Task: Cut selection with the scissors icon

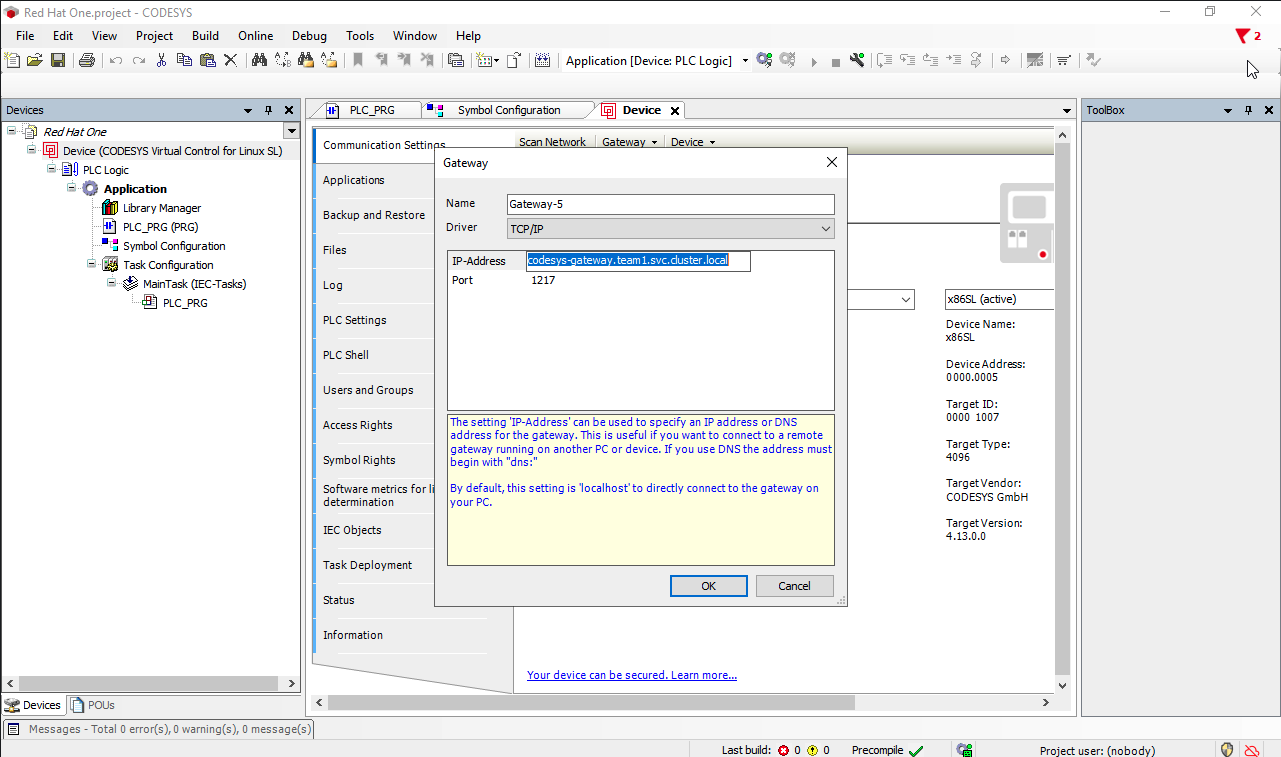Action: click(x=161, y=60)
